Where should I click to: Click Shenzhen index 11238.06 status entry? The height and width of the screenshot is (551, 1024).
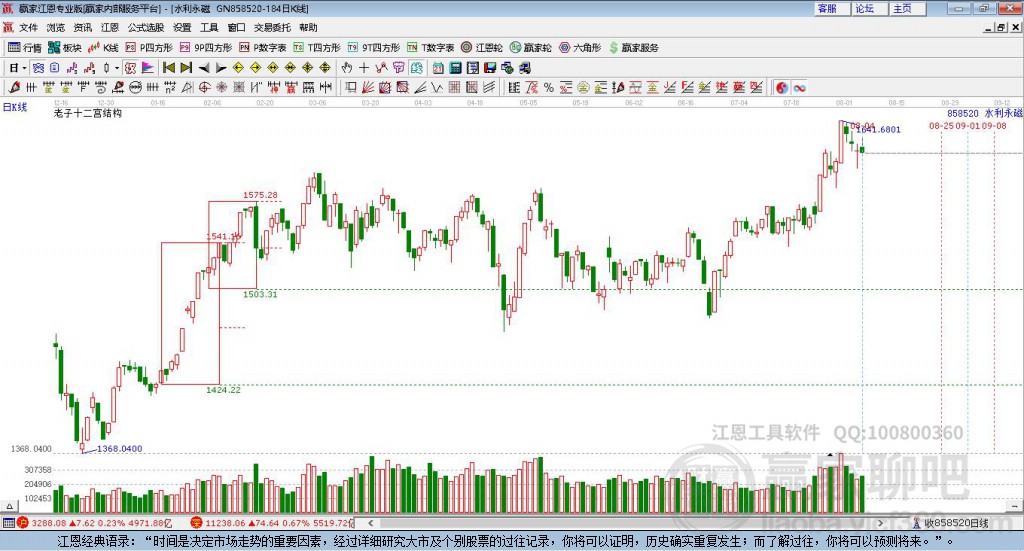(x=273, y=523)
